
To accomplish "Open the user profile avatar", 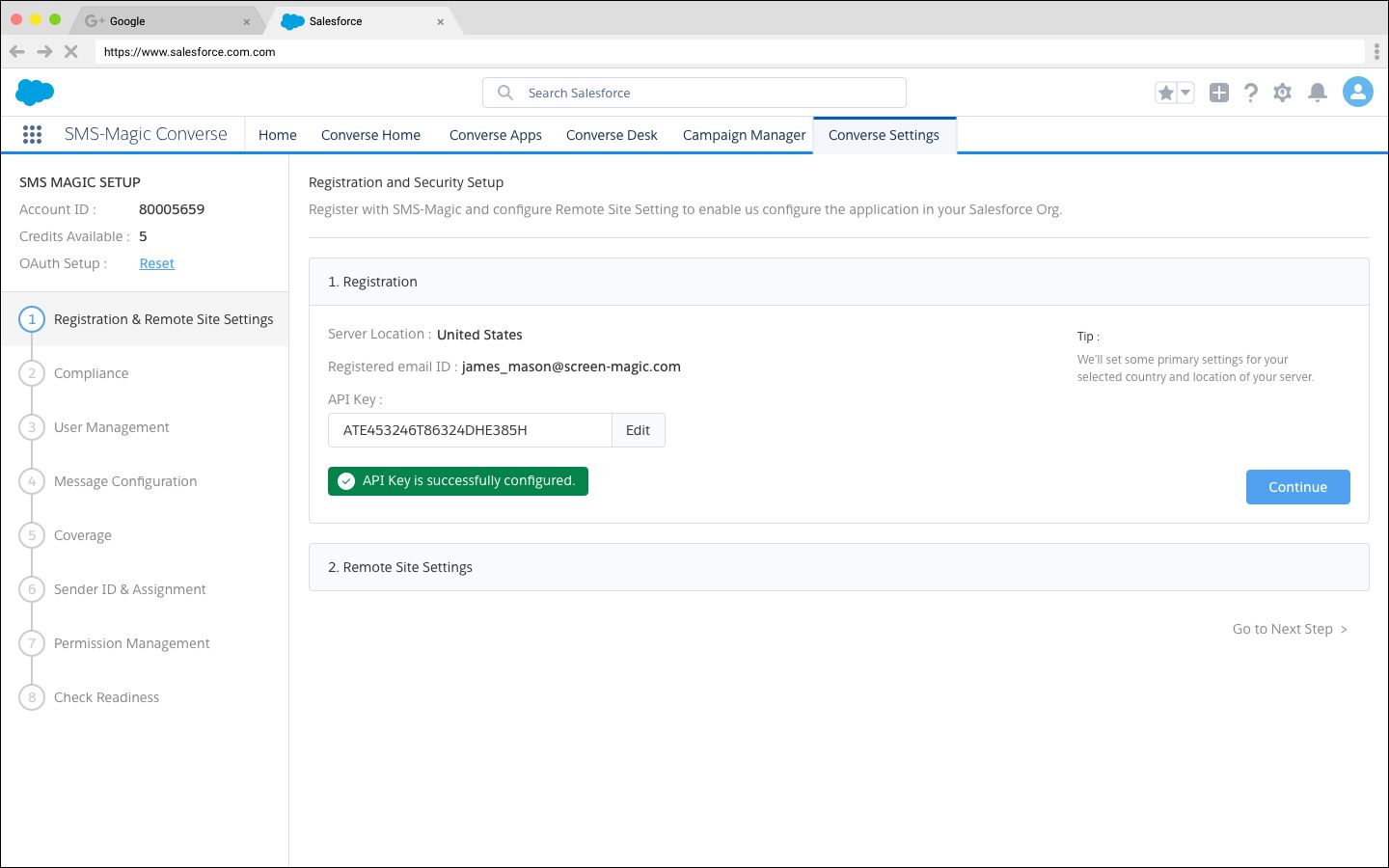I will (x=1358, y=93).
